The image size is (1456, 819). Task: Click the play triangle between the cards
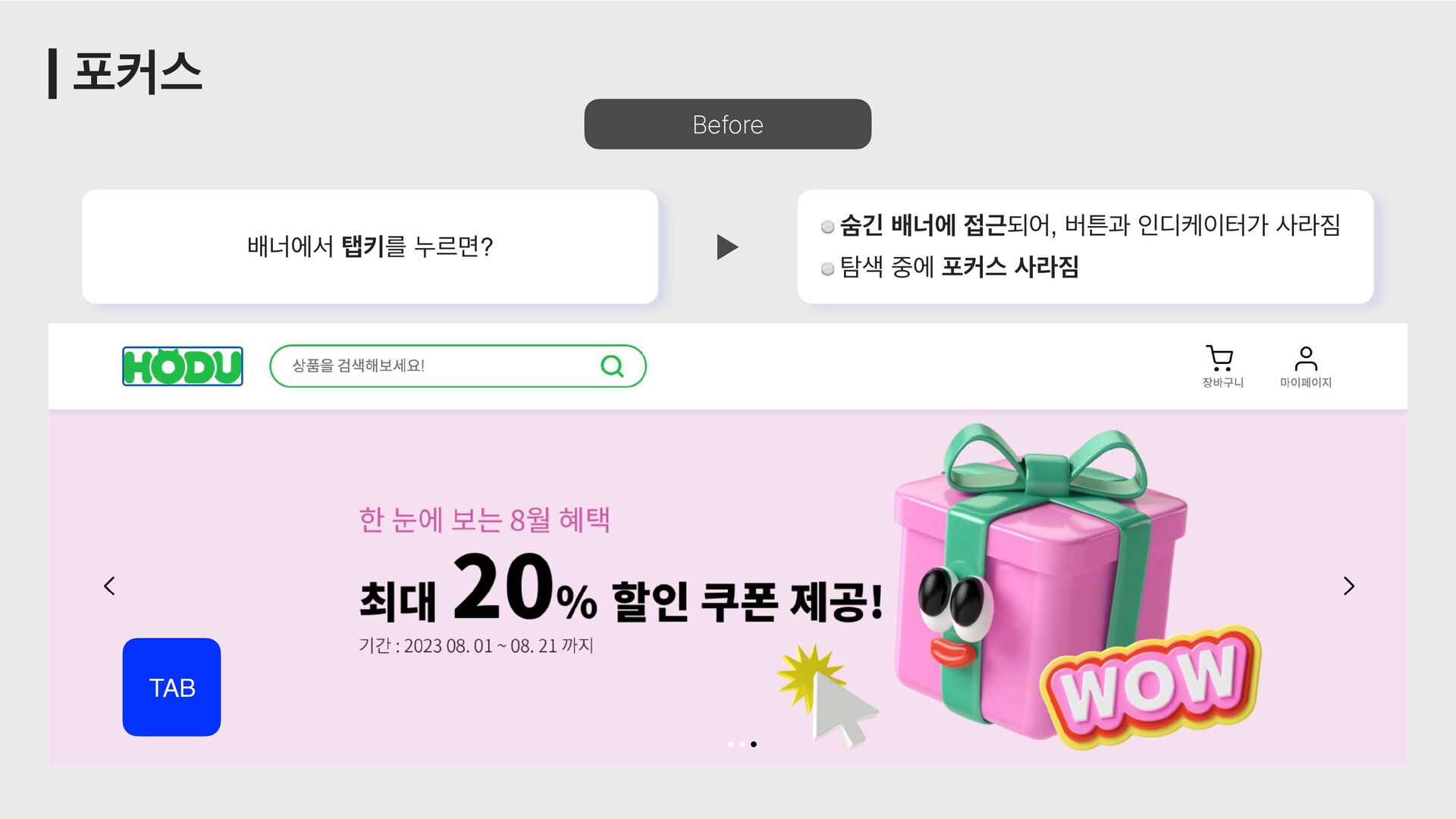(727, 247)
